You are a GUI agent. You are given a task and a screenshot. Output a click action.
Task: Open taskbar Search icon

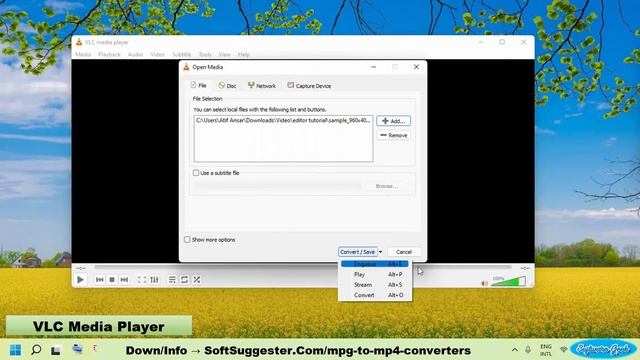tap(36, 350)
